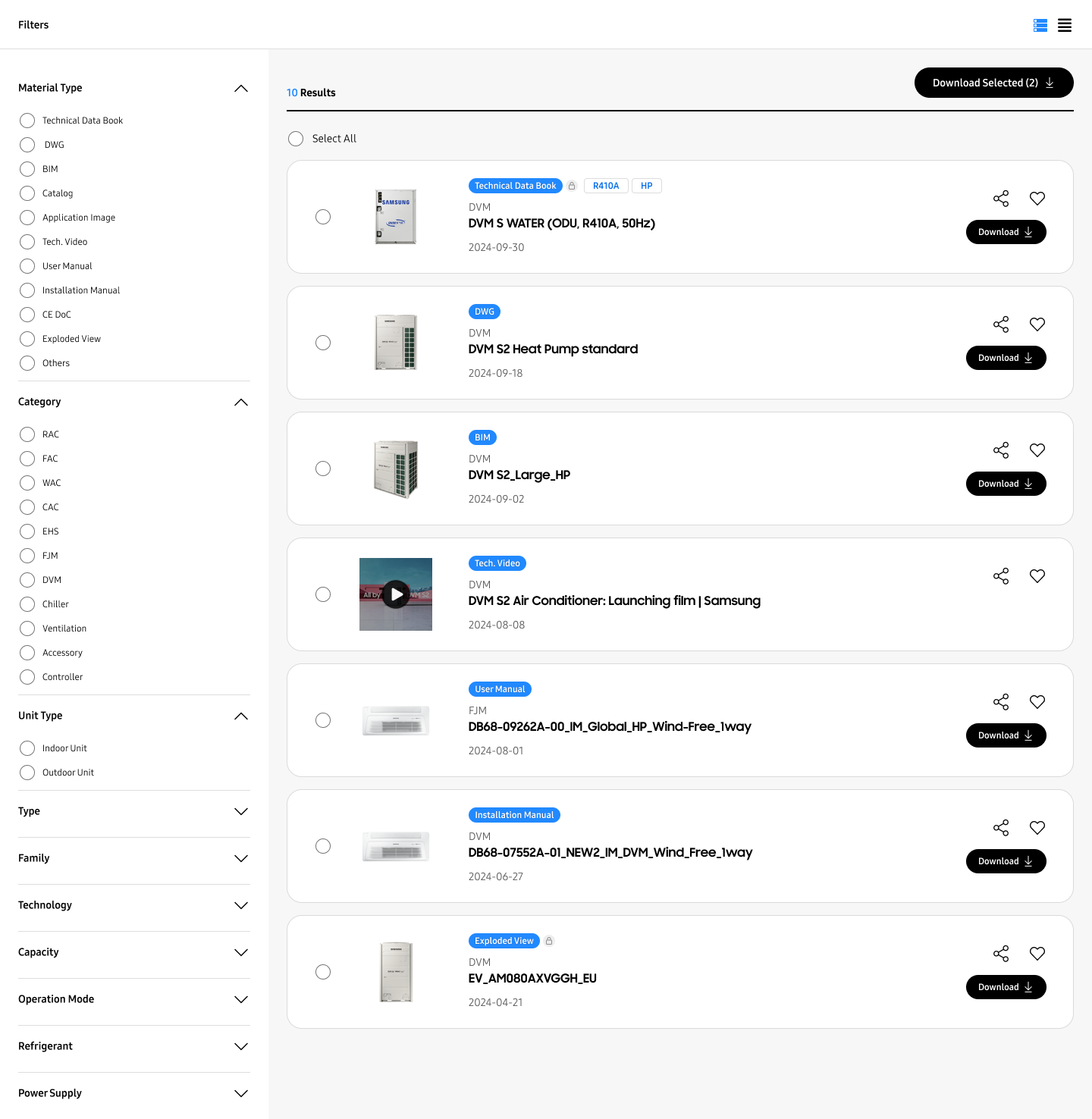Switch to card list view icon
This screenshot has height=1119, width=1092.
(1040, 26)
